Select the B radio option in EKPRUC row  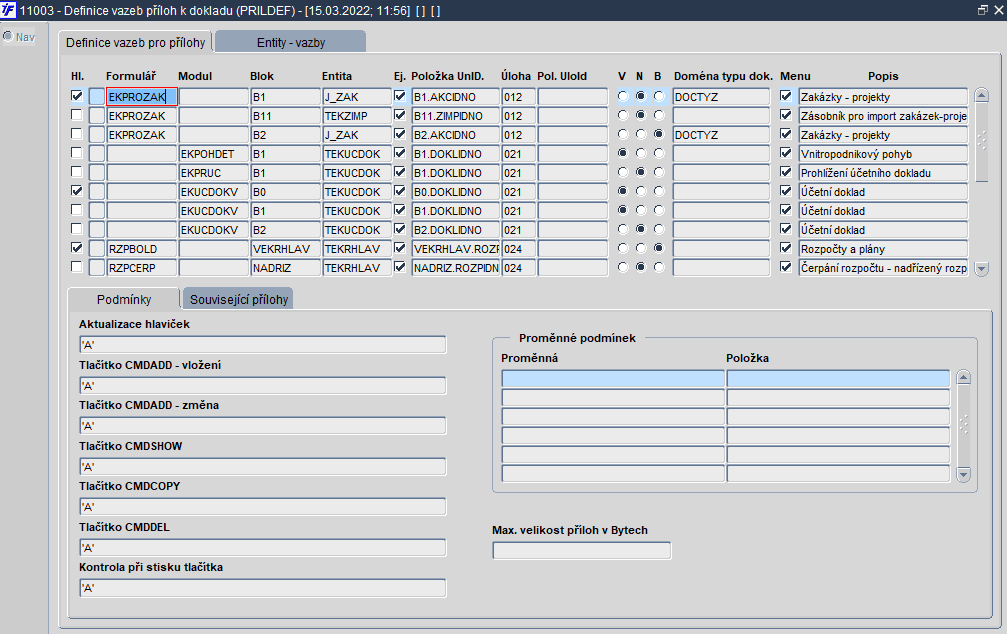click(x=658, y=172)
